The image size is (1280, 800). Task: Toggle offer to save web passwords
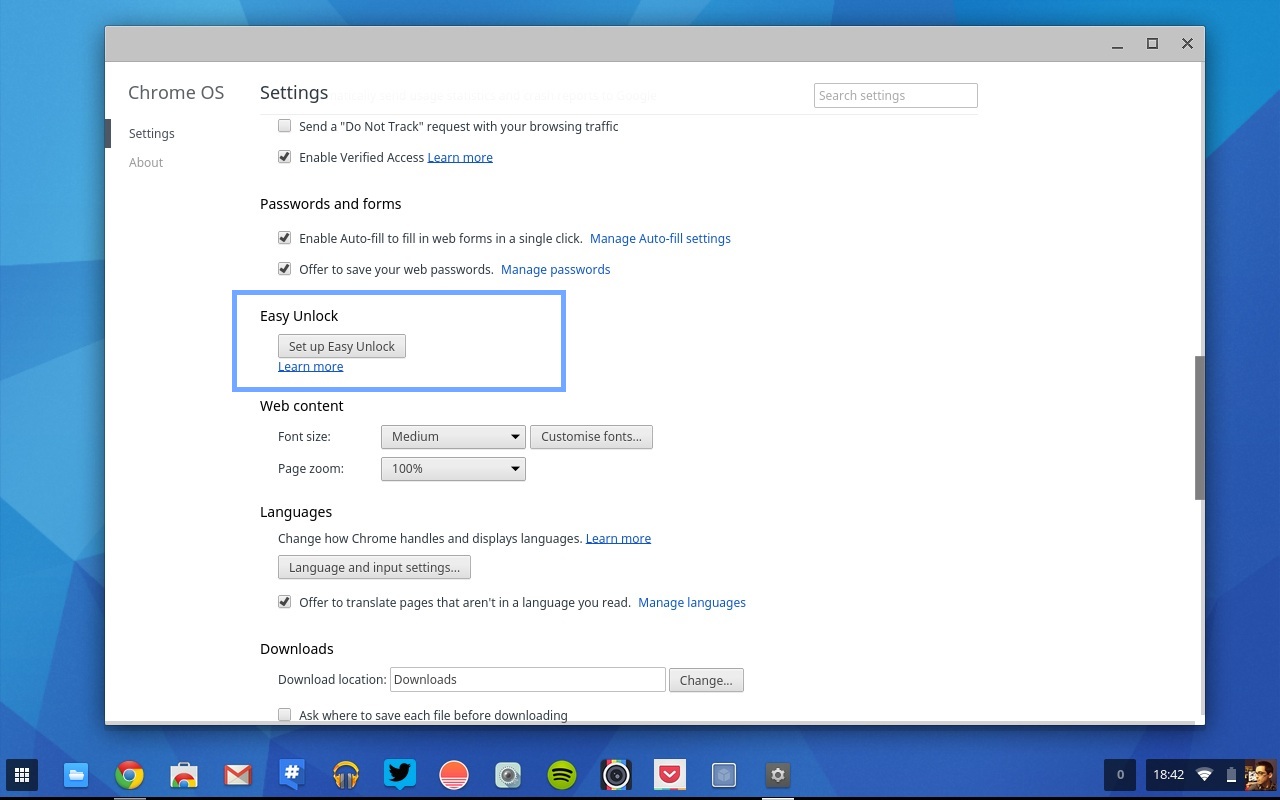285,269
